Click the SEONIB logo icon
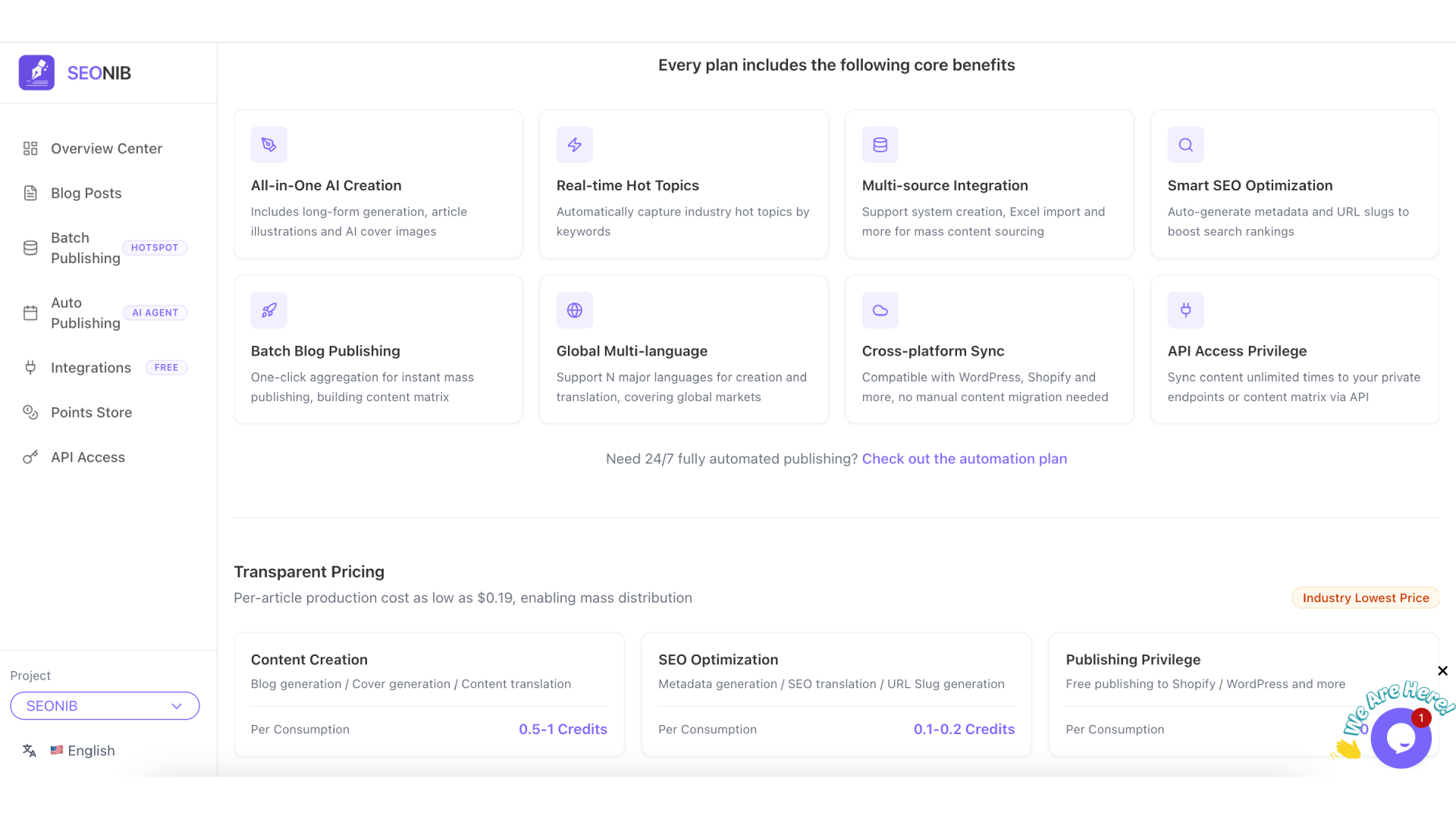 [x=36, y=73]
